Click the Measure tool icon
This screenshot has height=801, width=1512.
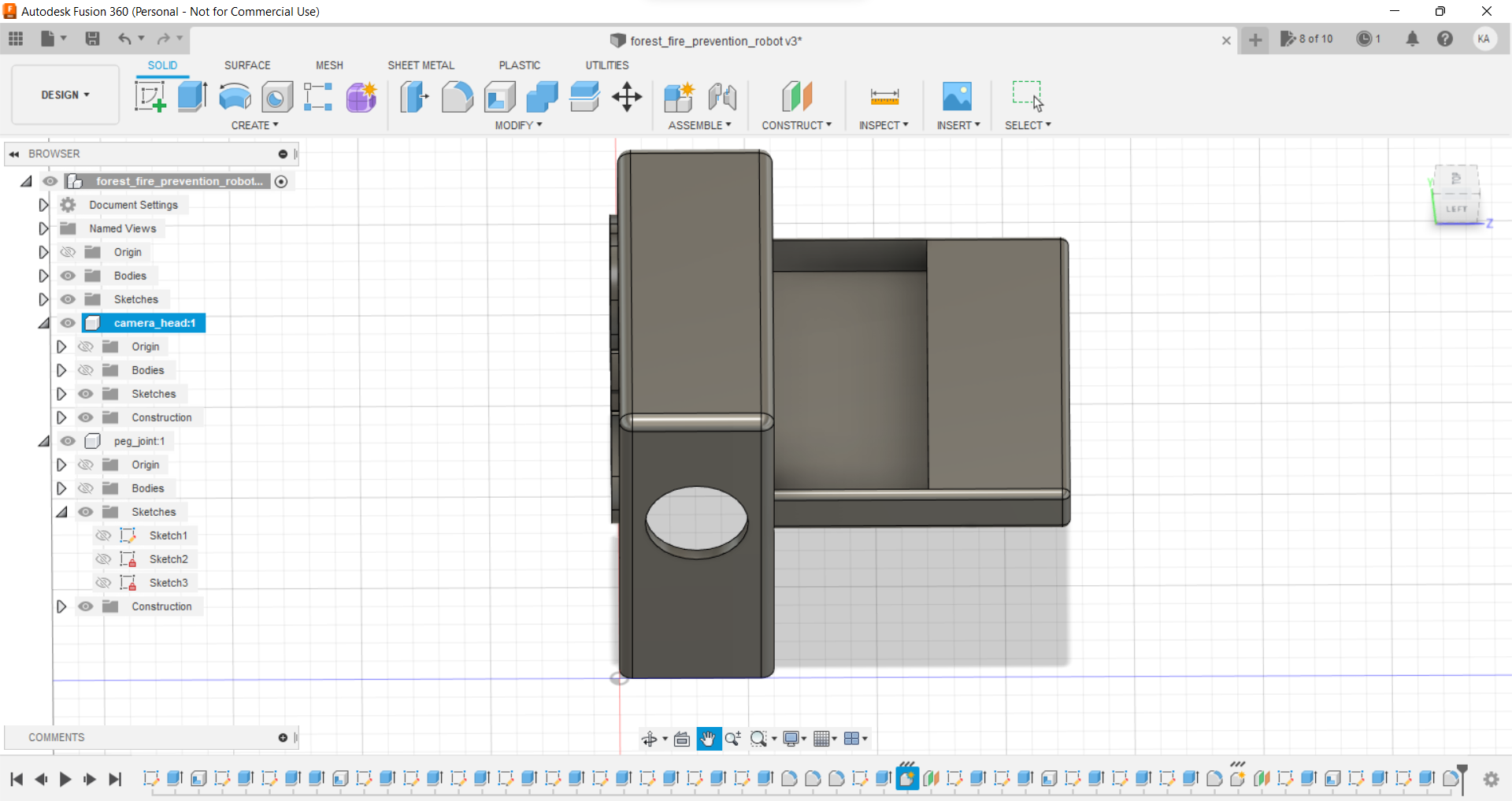pos(884,97)
